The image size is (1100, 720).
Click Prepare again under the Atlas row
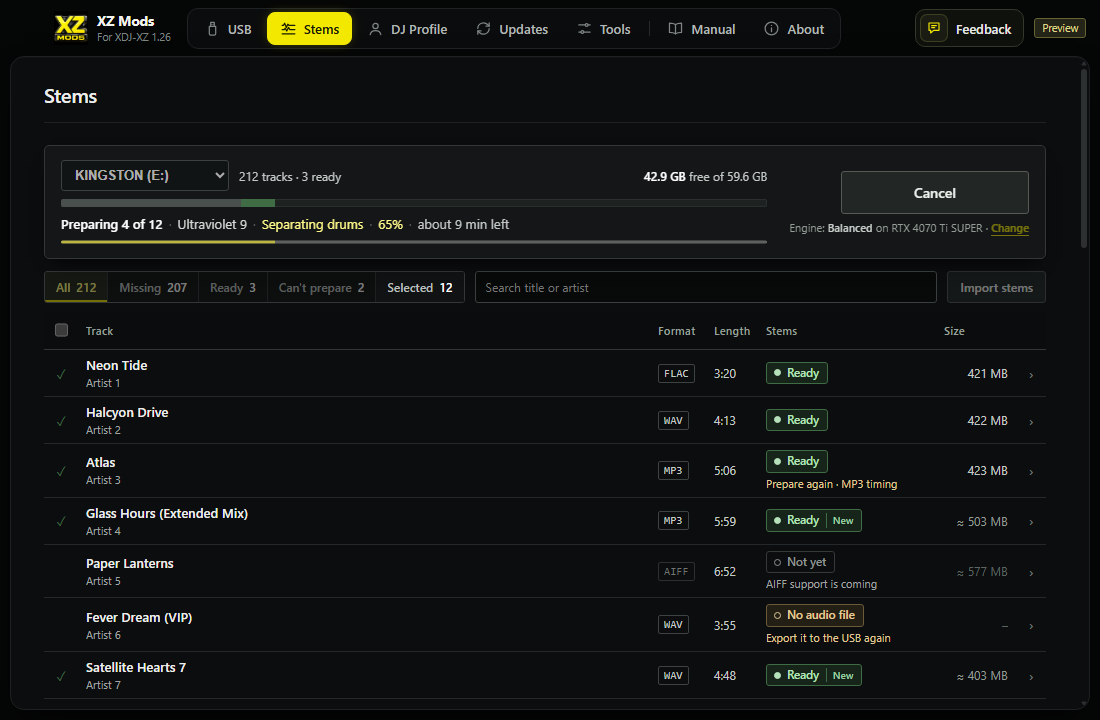click(799, 484)
